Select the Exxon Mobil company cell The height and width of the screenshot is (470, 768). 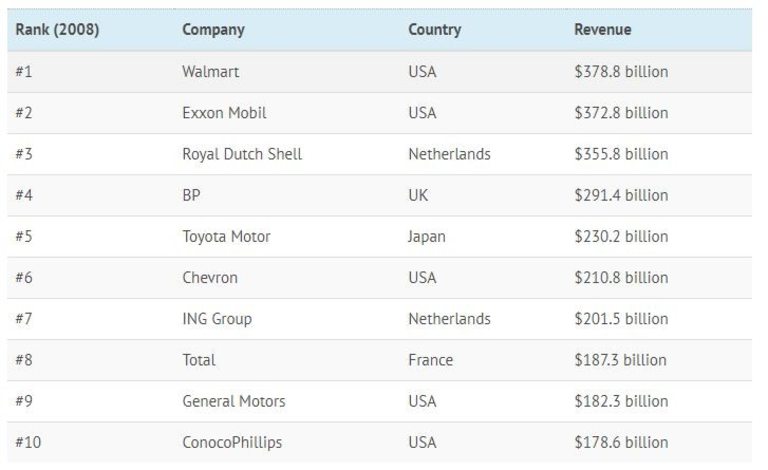[x=224, y=113]
